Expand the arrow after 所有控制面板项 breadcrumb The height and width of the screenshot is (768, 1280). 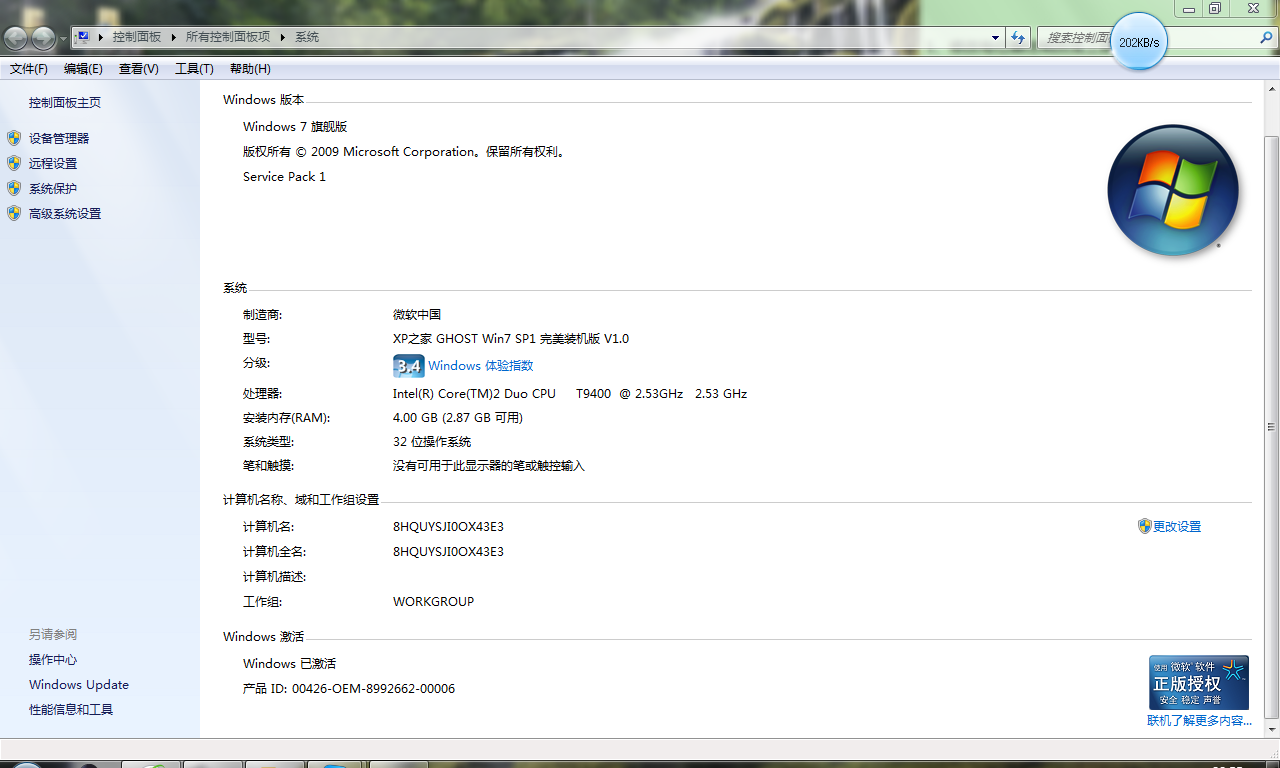coord(283,37)
